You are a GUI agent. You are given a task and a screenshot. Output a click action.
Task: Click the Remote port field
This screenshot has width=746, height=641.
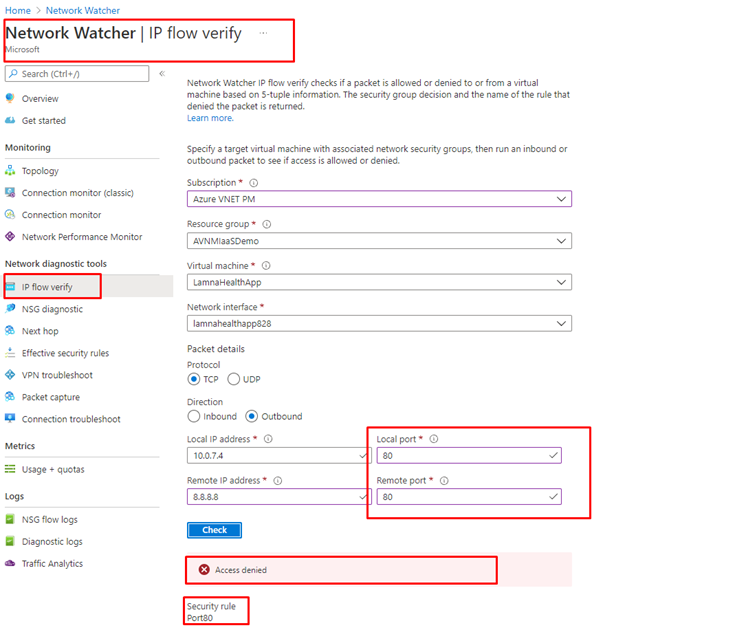(x=469, y=497)
